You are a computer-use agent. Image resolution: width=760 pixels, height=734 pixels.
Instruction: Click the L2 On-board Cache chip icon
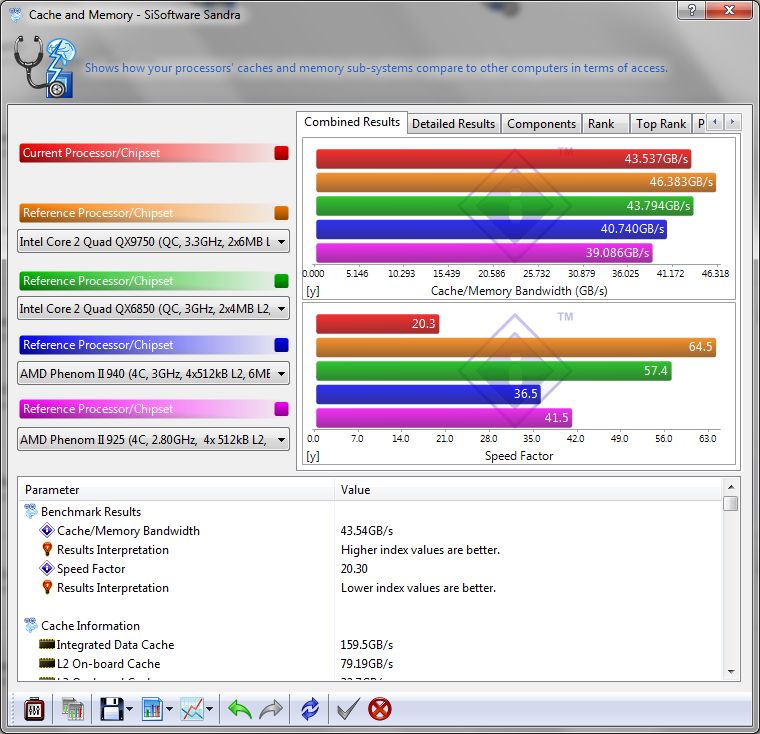click(x=47, y=663)
